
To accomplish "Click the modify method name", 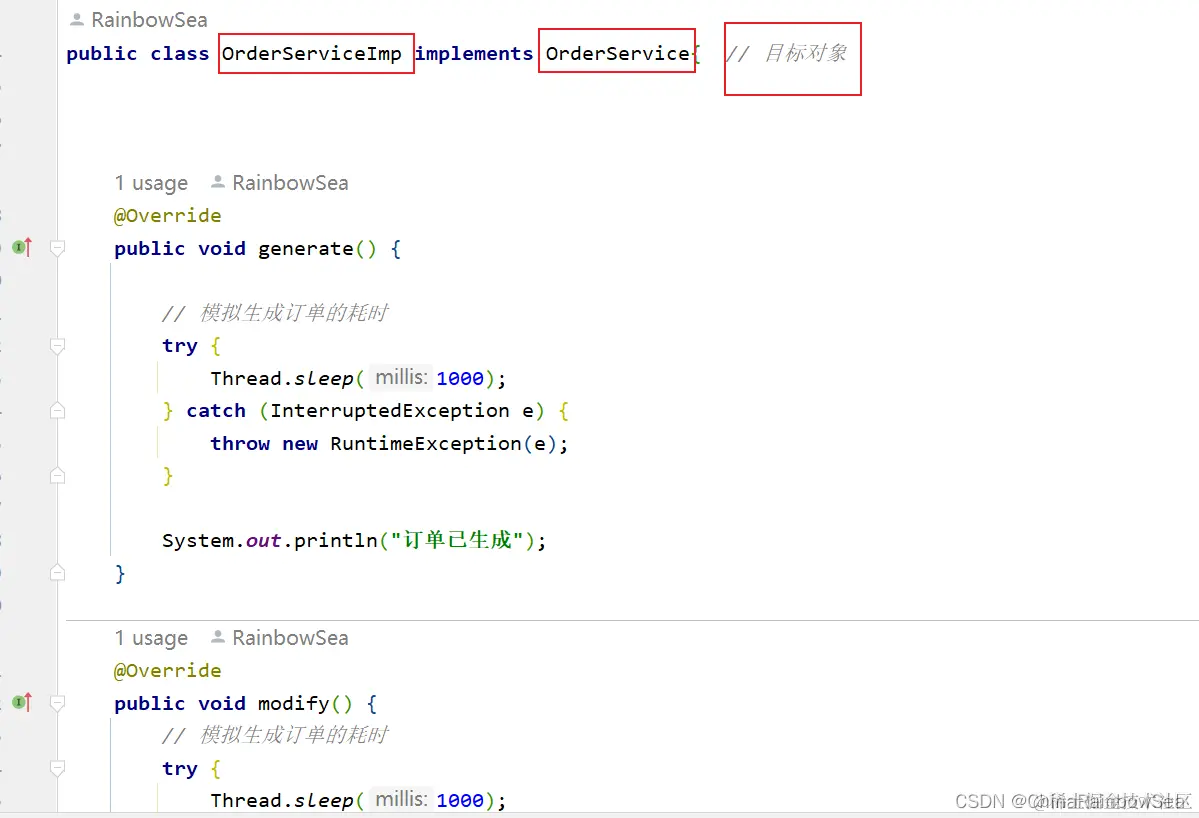I will [x=294, y=703].
